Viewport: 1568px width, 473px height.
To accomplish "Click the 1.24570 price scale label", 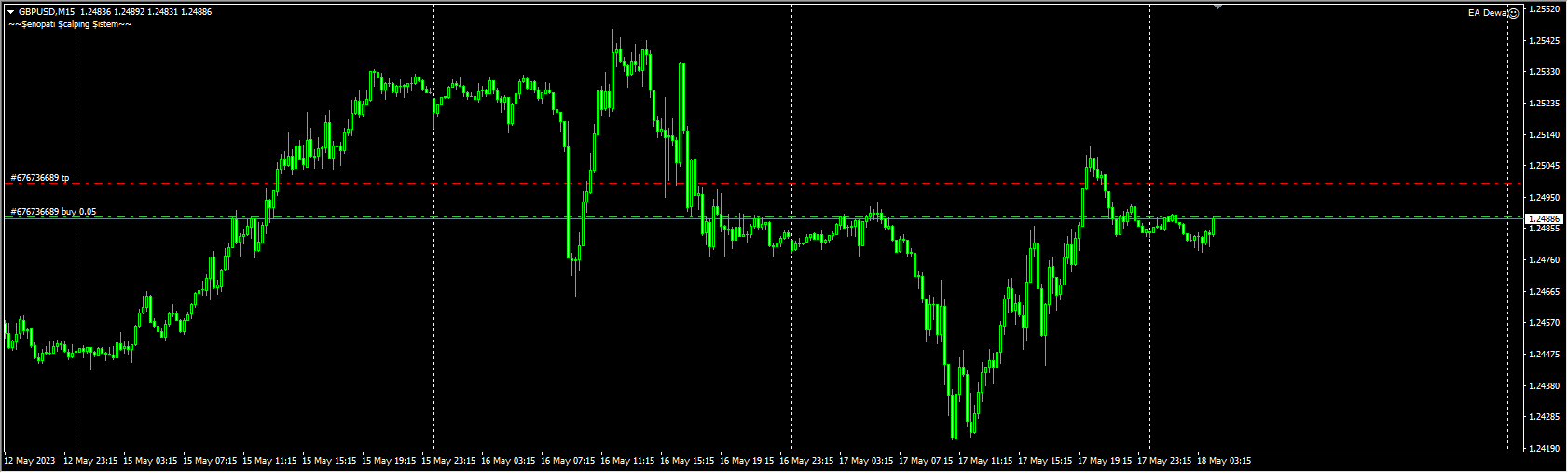I will pos(1545,323).
